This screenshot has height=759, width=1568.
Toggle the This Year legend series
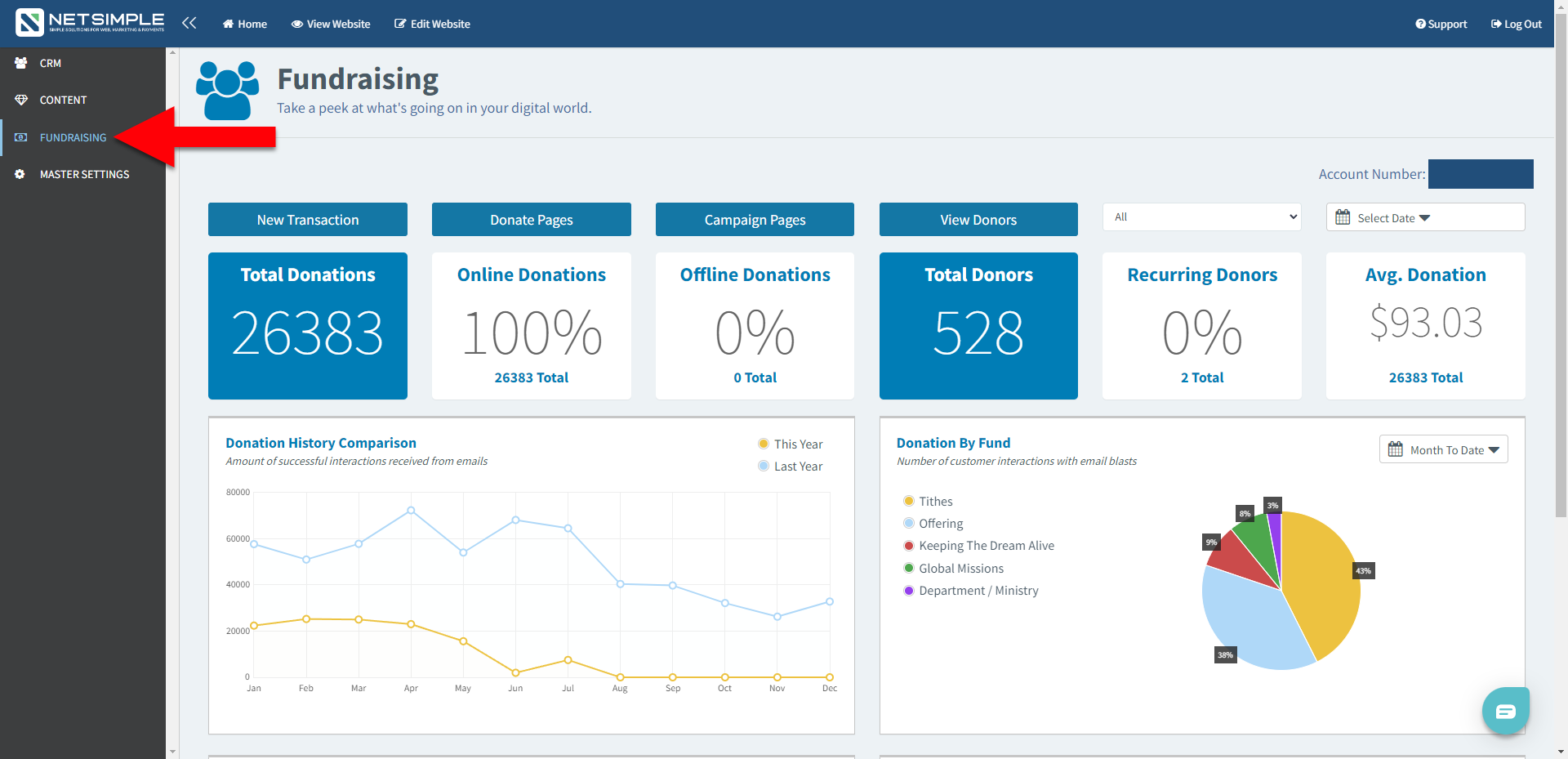(x=790, y=444)
